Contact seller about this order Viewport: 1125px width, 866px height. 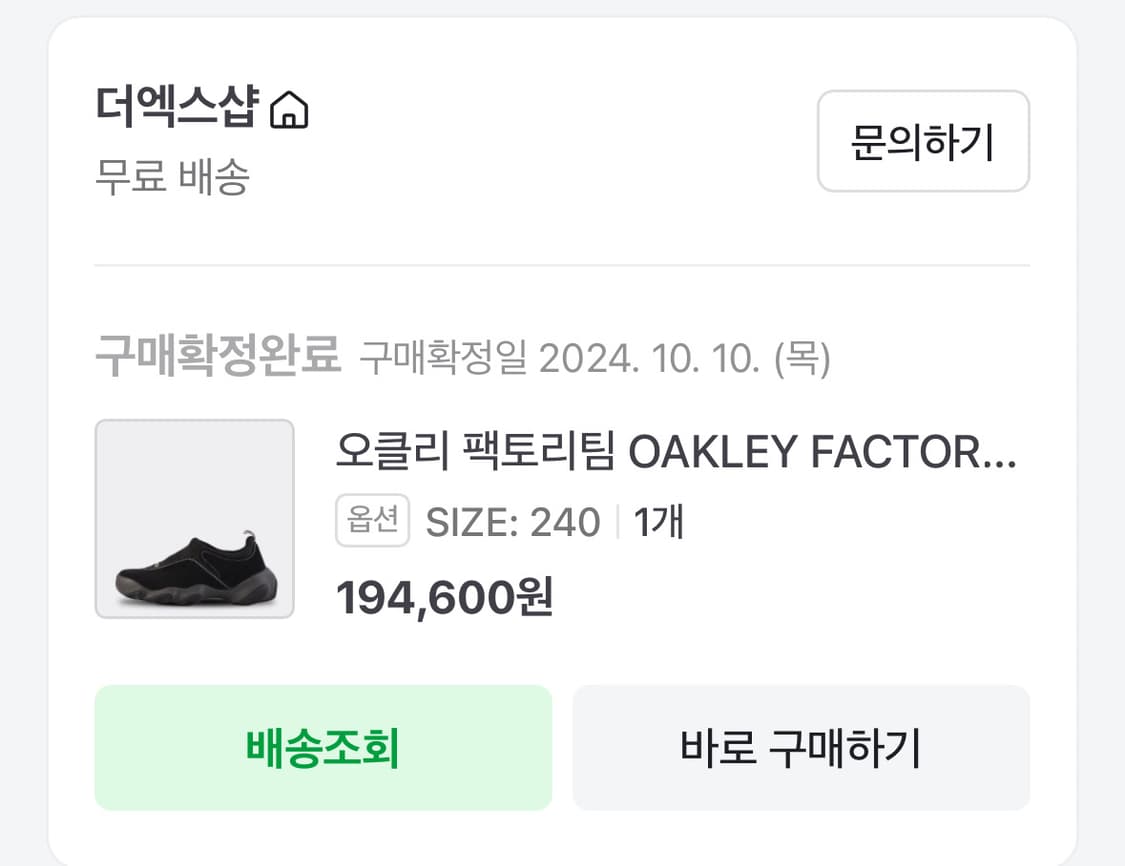coord(921,142)
